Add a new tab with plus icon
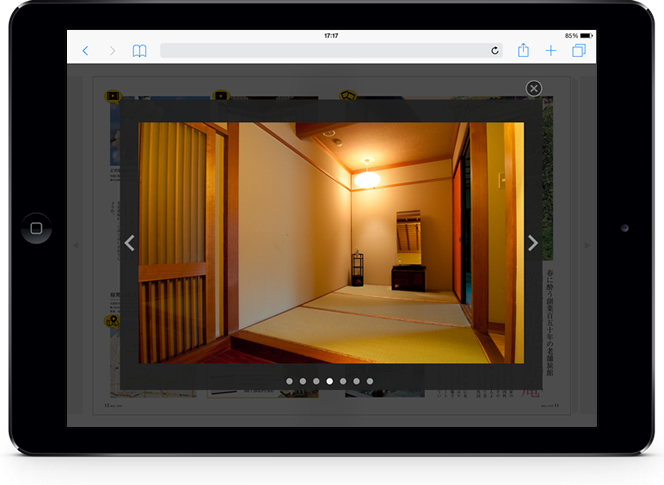The width and height of the screenshot is (664, 485). pos(551,51)
